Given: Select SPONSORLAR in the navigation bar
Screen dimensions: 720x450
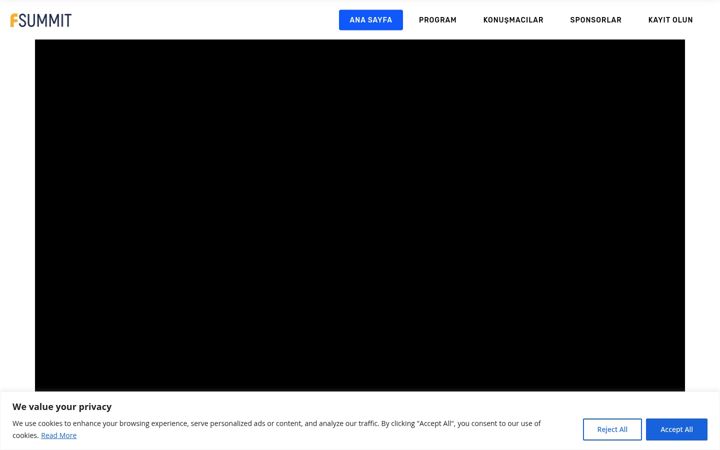Looking at the screenshot, I should 596,20.
